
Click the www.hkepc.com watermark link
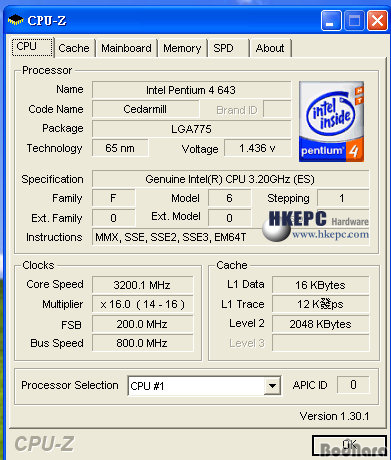coord(330,234)
